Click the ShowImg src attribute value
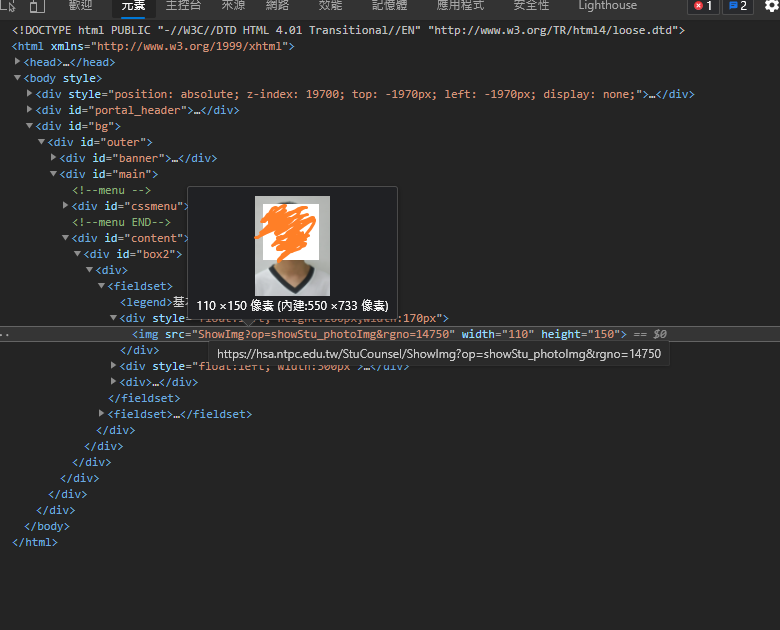 click(326, 334)
